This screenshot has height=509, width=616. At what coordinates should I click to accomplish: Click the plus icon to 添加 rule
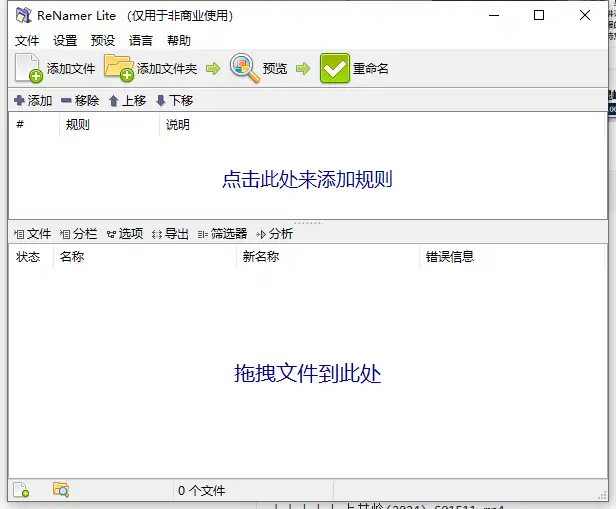point(19,101)
